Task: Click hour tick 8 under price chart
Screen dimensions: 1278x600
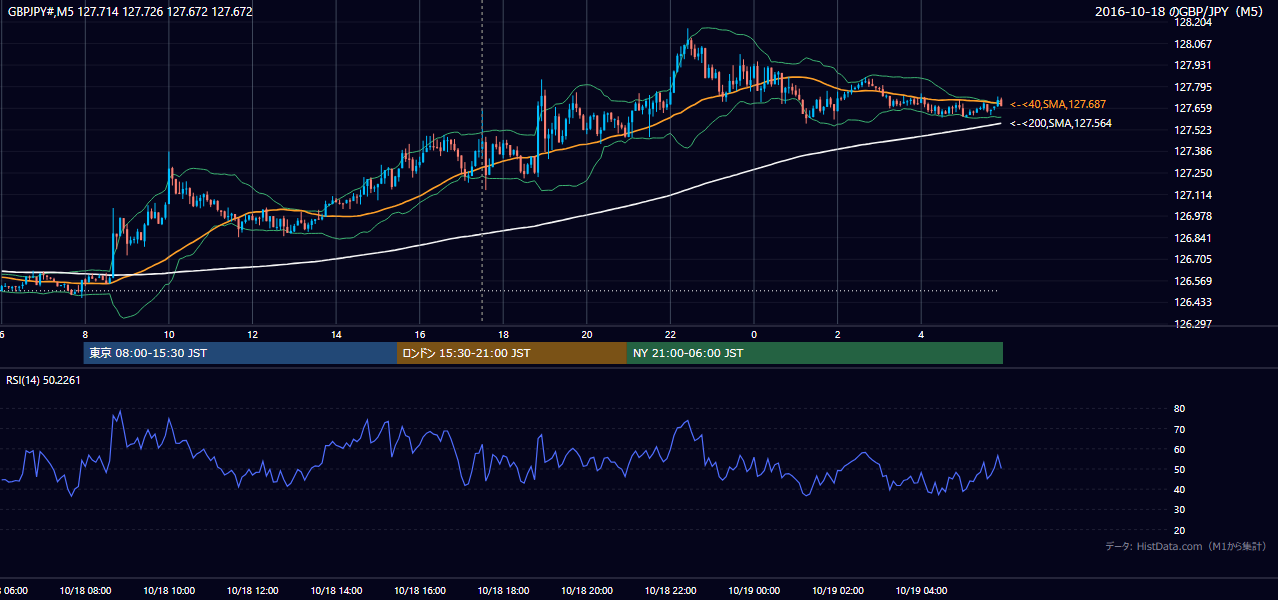Action: pos(85,335)
